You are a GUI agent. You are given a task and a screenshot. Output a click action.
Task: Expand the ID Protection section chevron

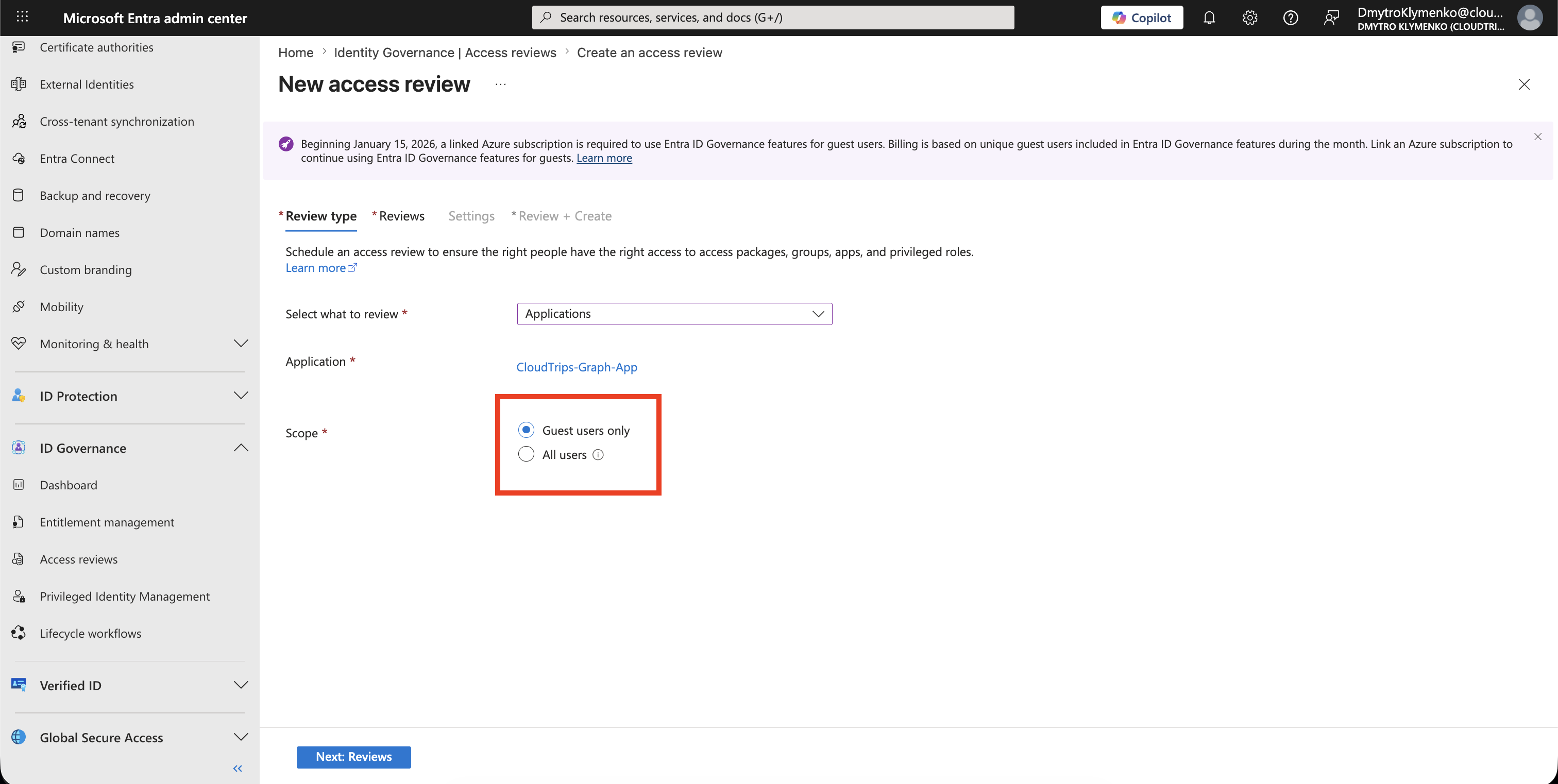(241, 396)
